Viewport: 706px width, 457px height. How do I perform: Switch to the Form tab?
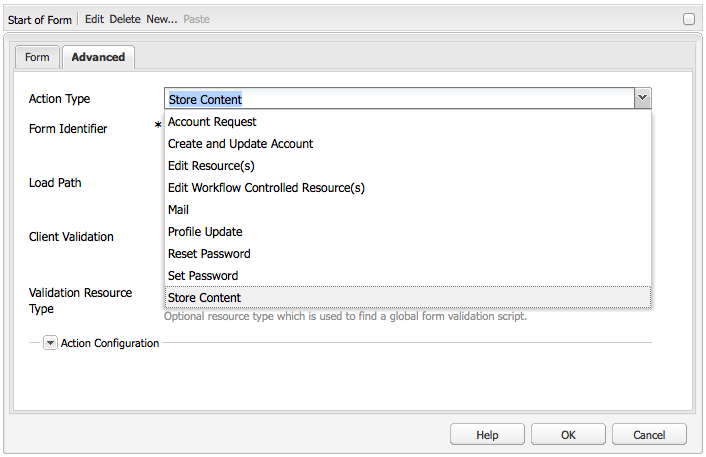coord(37,57)
